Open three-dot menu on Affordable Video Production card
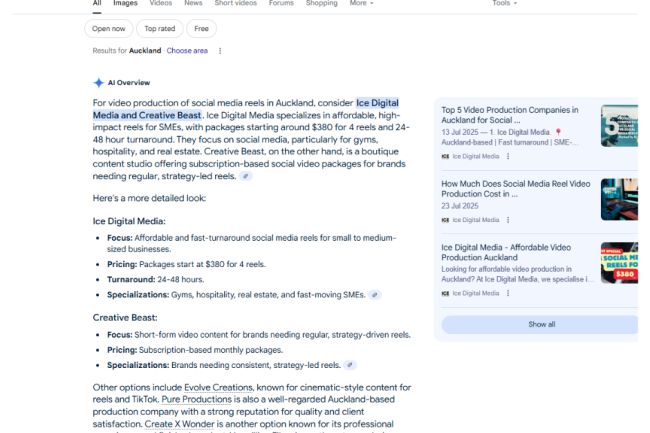The image size is (650, 433). click(x=508, y=293)
